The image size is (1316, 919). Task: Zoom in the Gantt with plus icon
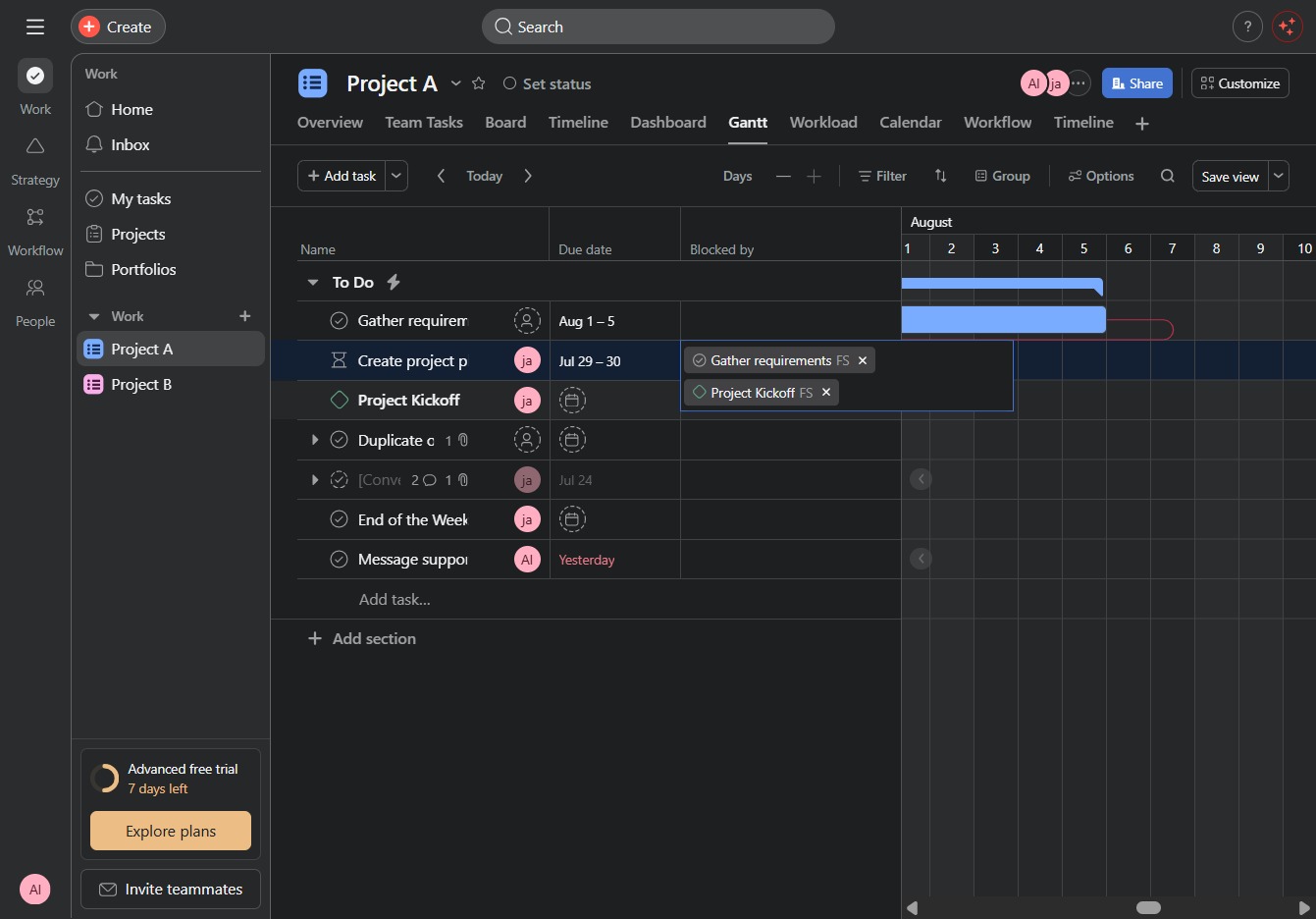tap(814, 176)
